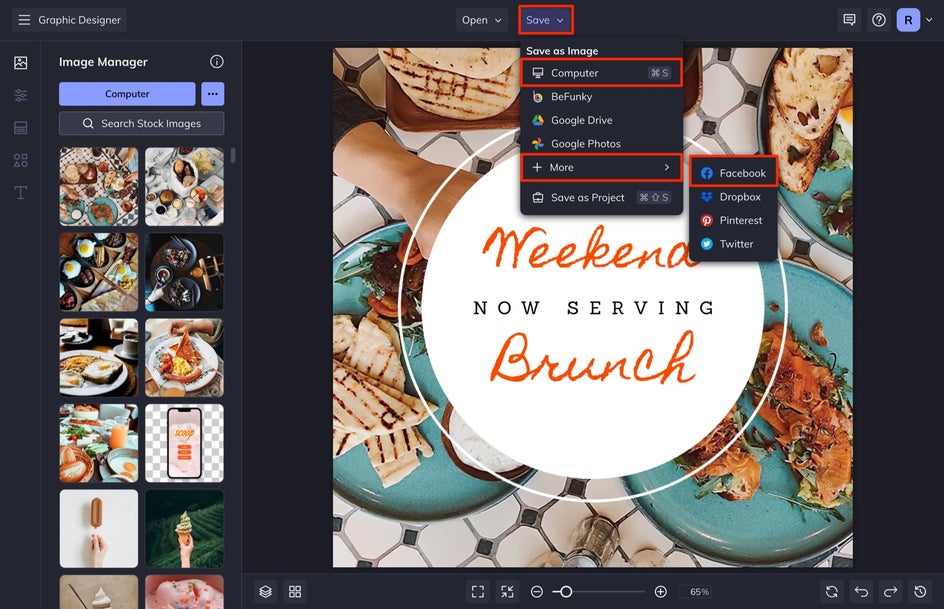Viewport: 944px width, 609px height.
Task: Open feedback chat icon
Action: (x=849, y=20)
